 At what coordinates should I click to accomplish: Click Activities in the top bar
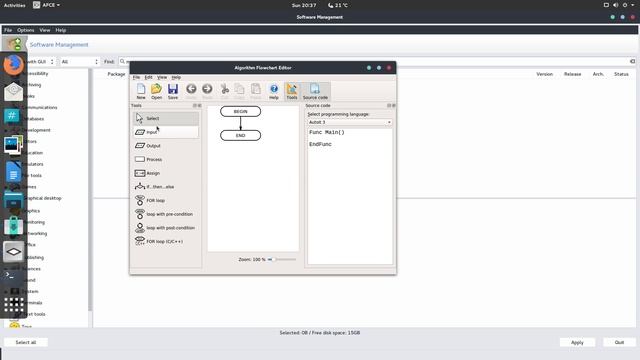pos(14,5)
